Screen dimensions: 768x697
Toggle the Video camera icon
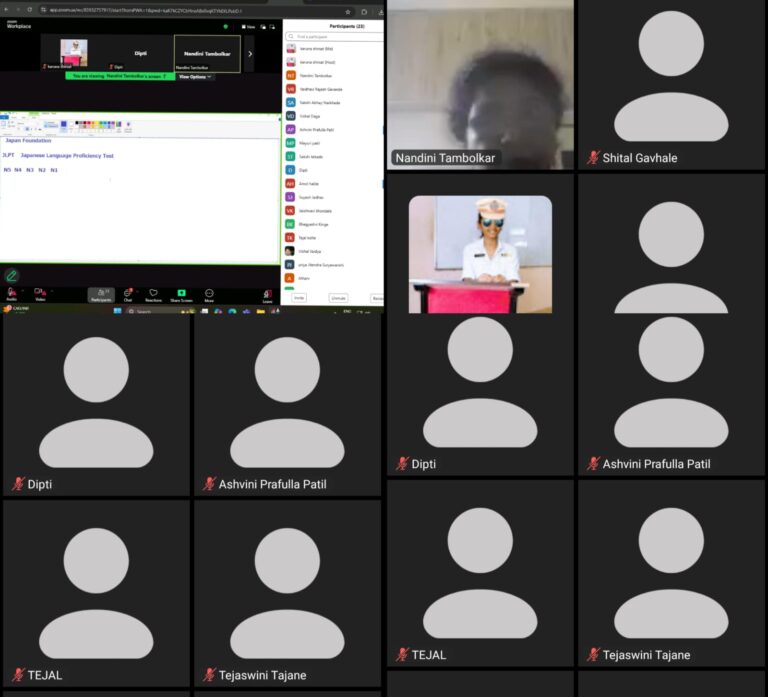click(40, 293)
